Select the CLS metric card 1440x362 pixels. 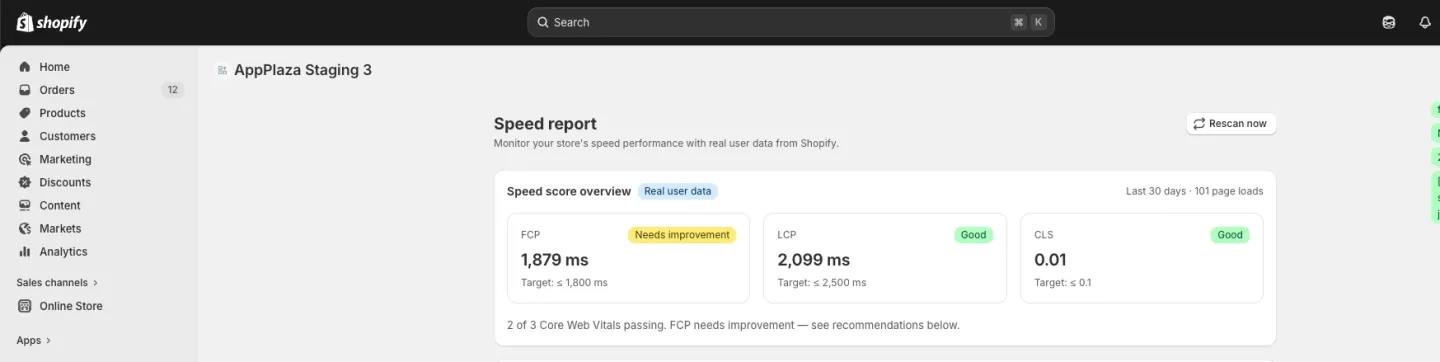[1142, 258]
